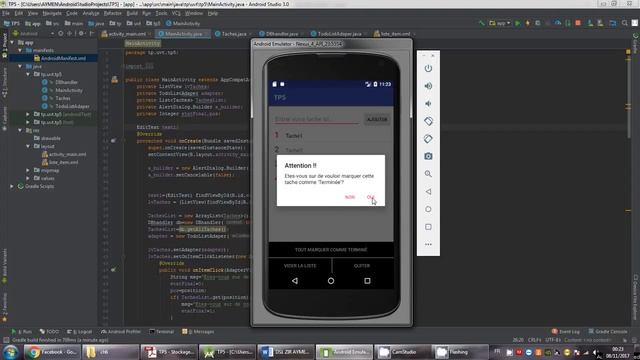Open the app run configuration dropdown
This screenshot has width=640, height=360.
click(x=500, y=23)
